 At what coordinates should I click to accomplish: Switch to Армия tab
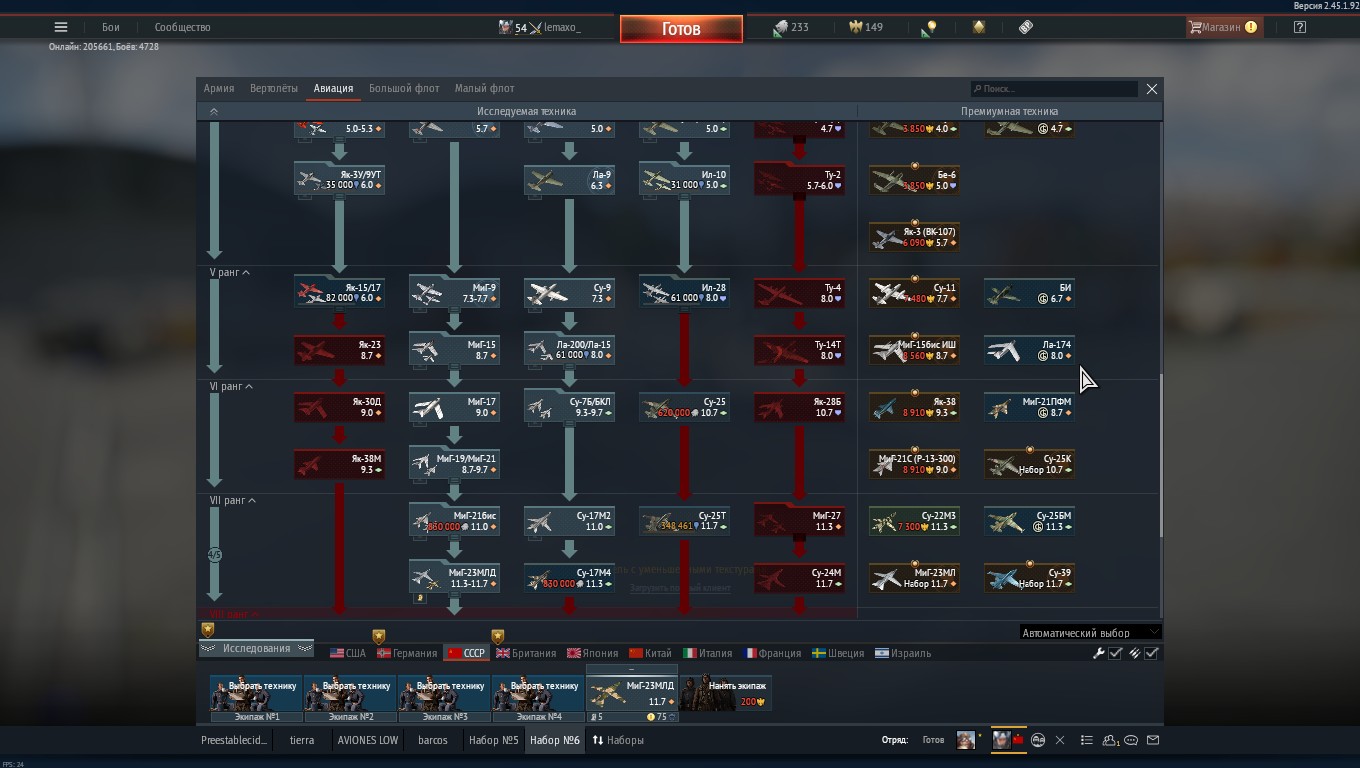point(219,88)
